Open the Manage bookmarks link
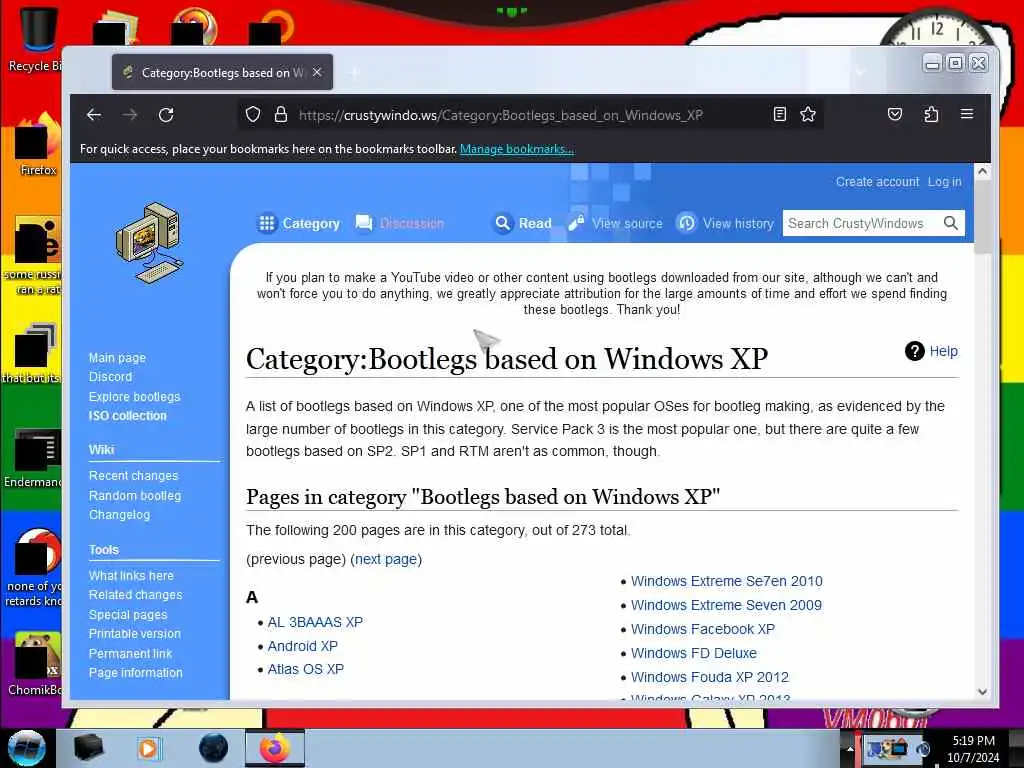The image size is (1024, 768). pyautogui.click(x=517, y=149)
